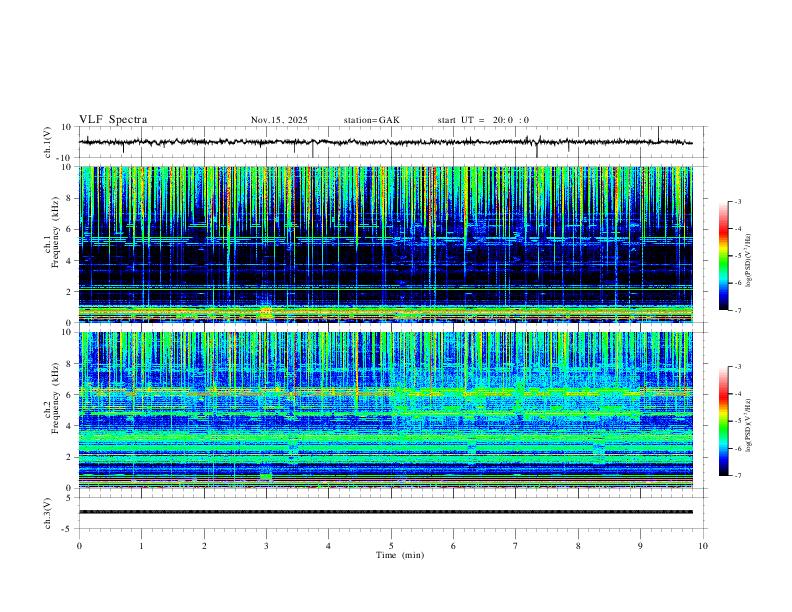Click the ch.1 voltage waveform trace
Image resolution: width=792 pixels, height=612 pixels.
tap(385, 142)
